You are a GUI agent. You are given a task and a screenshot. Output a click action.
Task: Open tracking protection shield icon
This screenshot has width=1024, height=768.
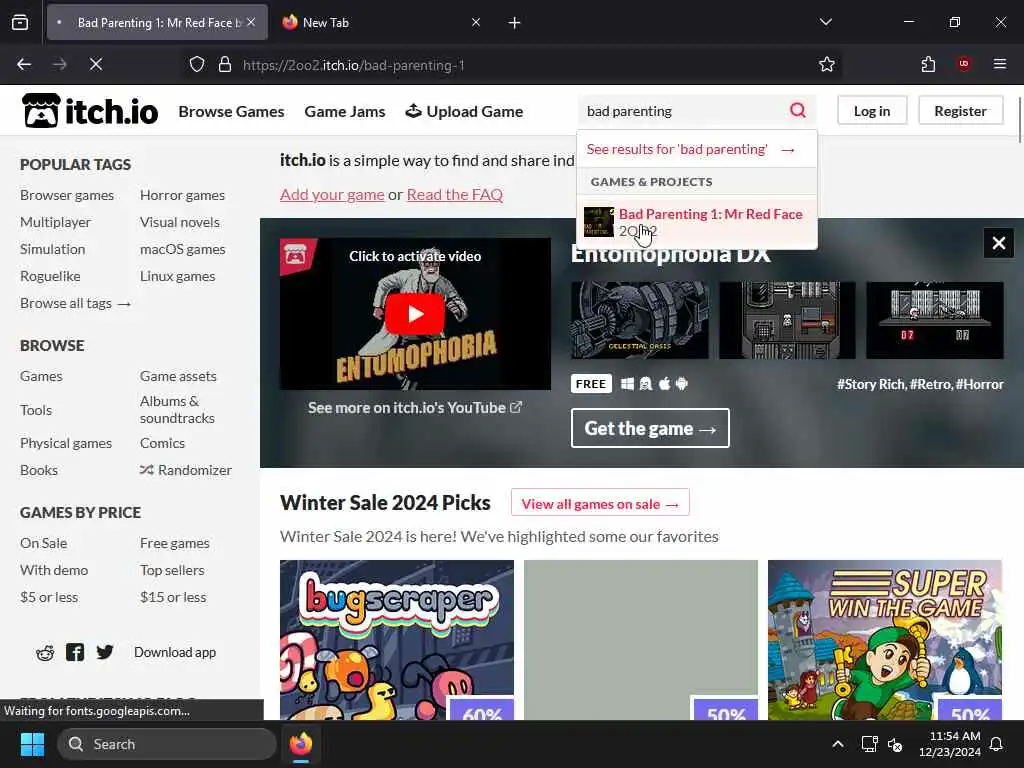197,64
